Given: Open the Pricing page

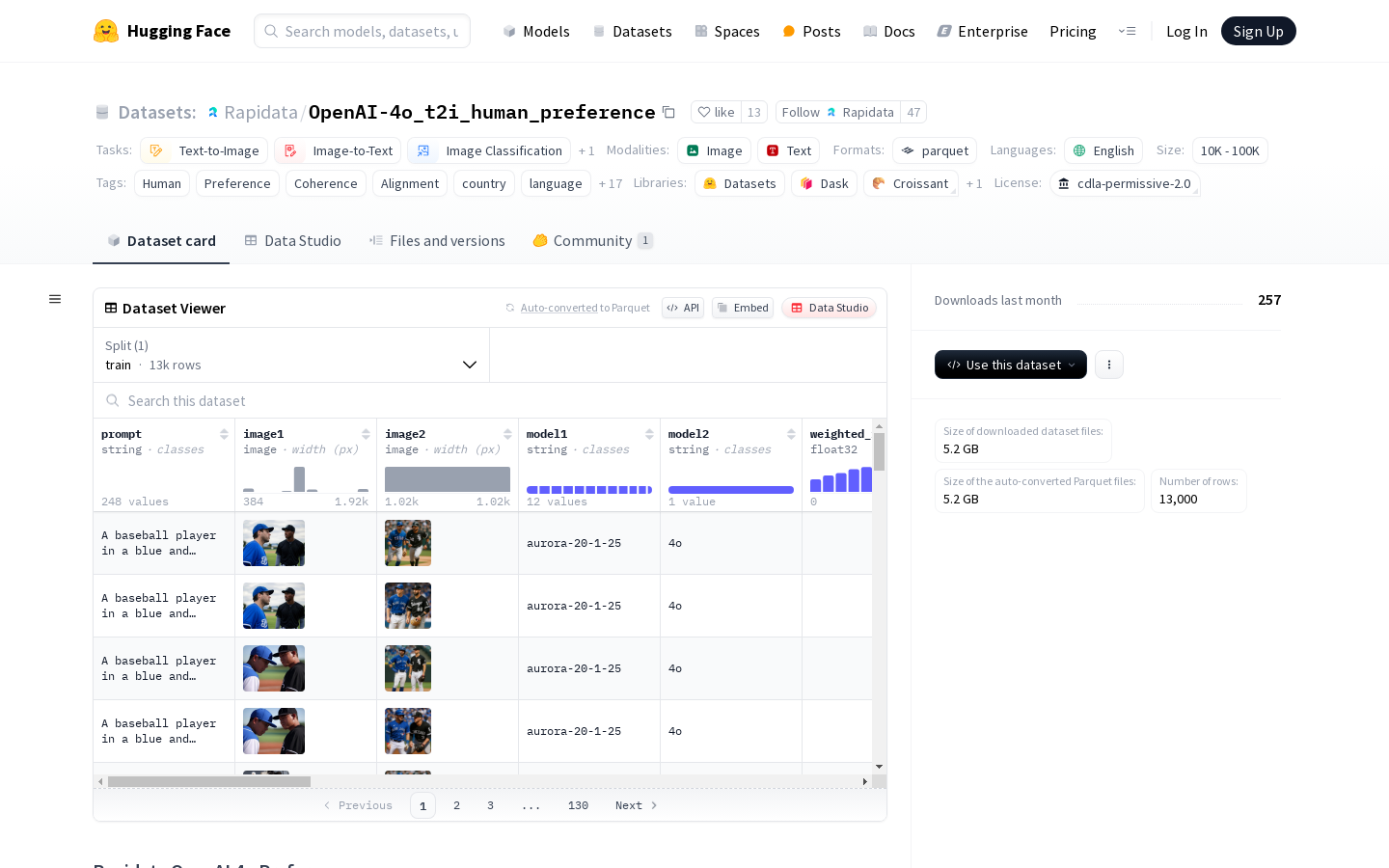Looking at the screenshot, I should (1073, 31).
